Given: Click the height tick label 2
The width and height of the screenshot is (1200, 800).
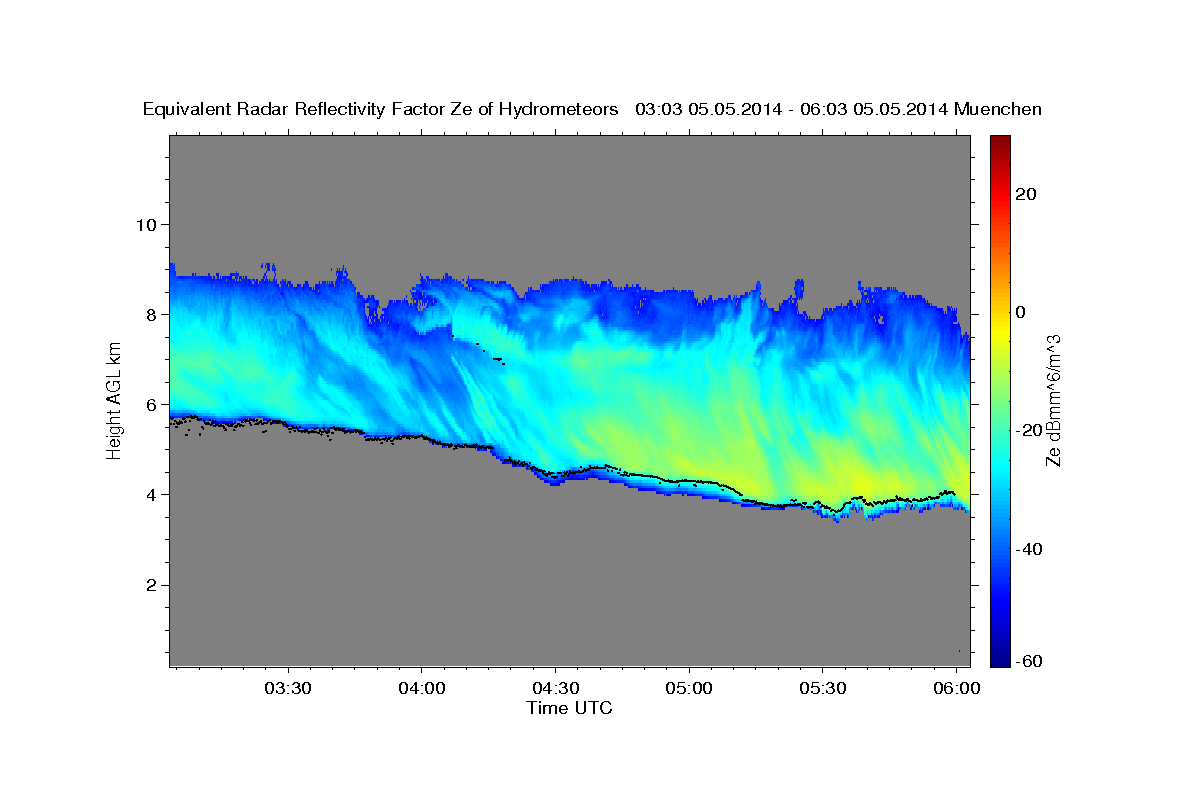Looking at the screenshot, I should pyautogui.click(x=149, y=585).
